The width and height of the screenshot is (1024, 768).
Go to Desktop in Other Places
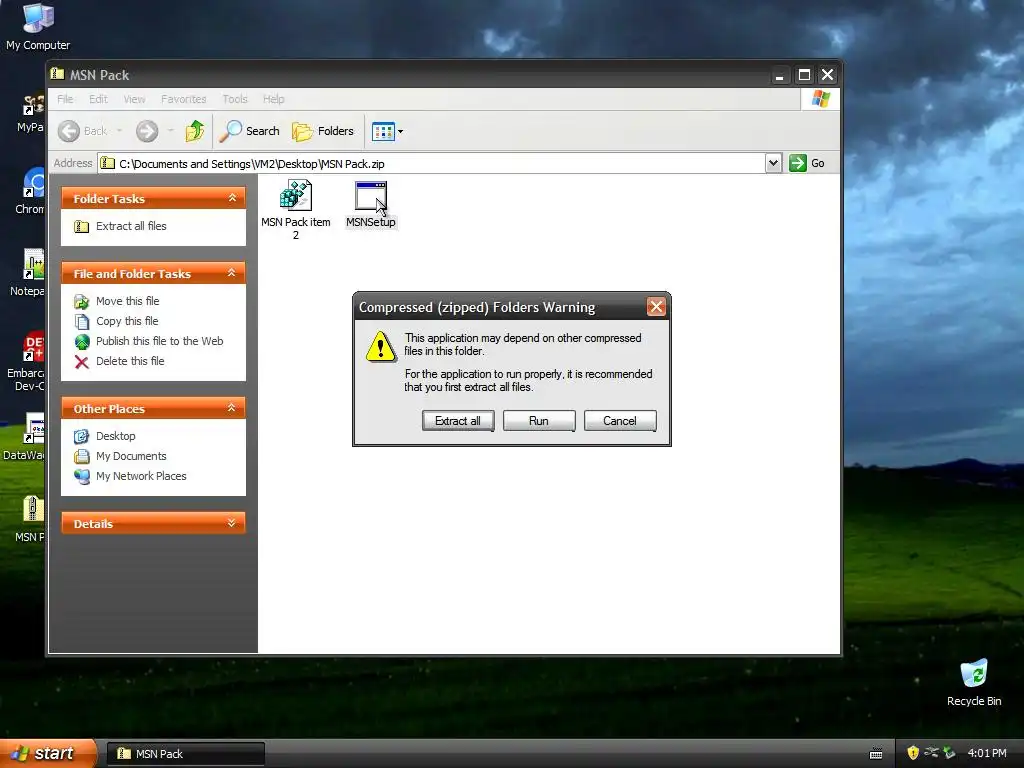tap(116, 436)
